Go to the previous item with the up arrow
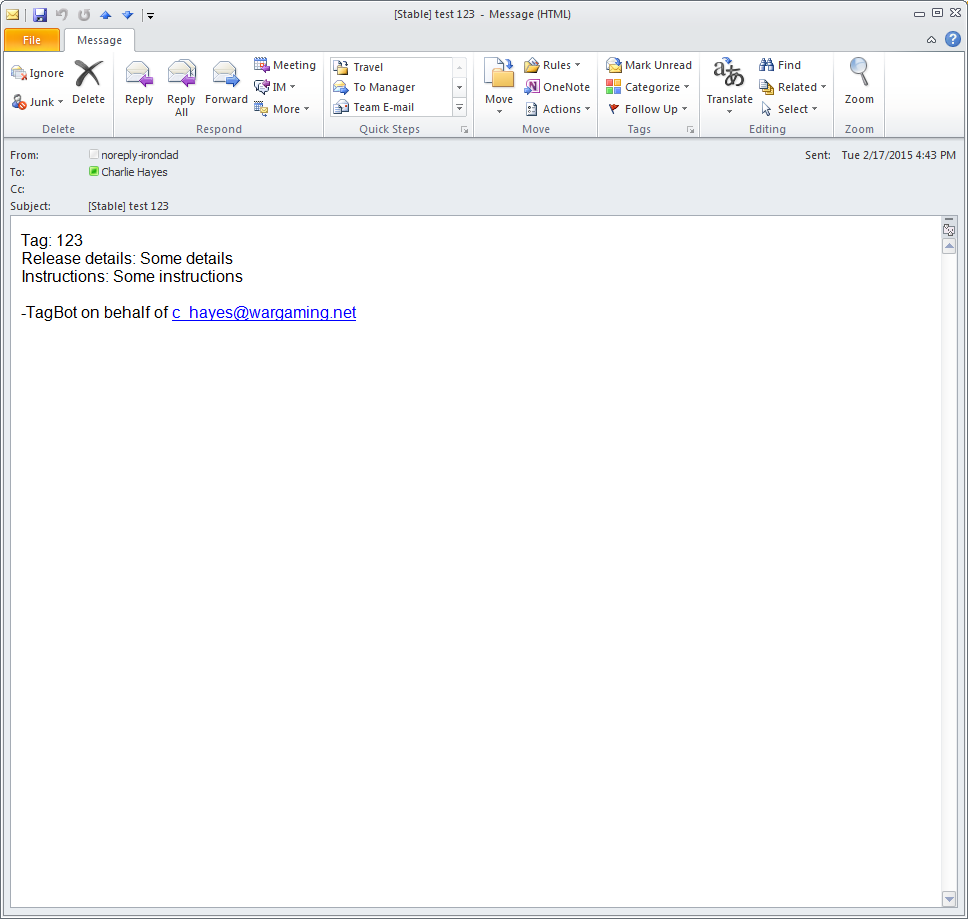 (106, 14)
